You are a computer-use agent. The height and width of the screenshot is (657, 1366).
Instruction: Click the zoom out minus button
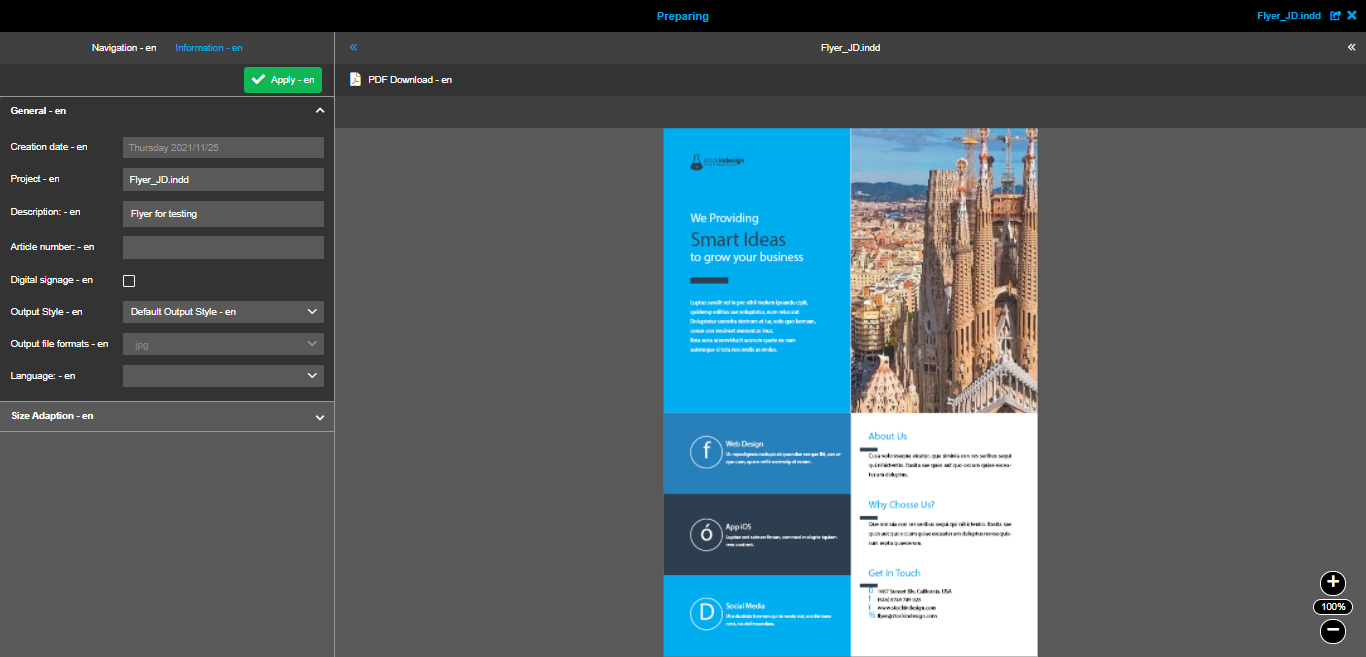click(1332, 631)
